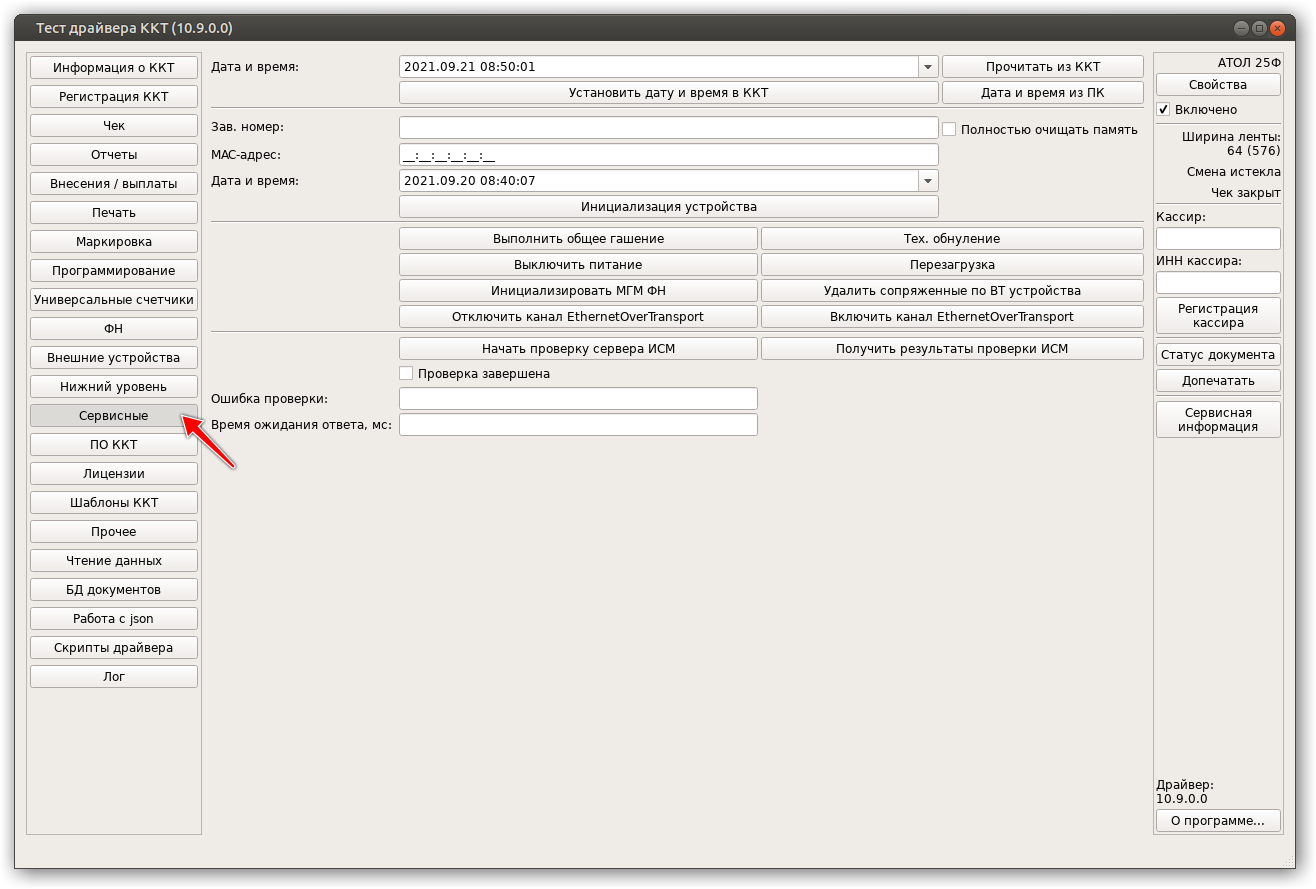Image resolution: width=1316 pixels, height=889 pixels.
Task: Go to Внешние устройства section
Action: 114,358
